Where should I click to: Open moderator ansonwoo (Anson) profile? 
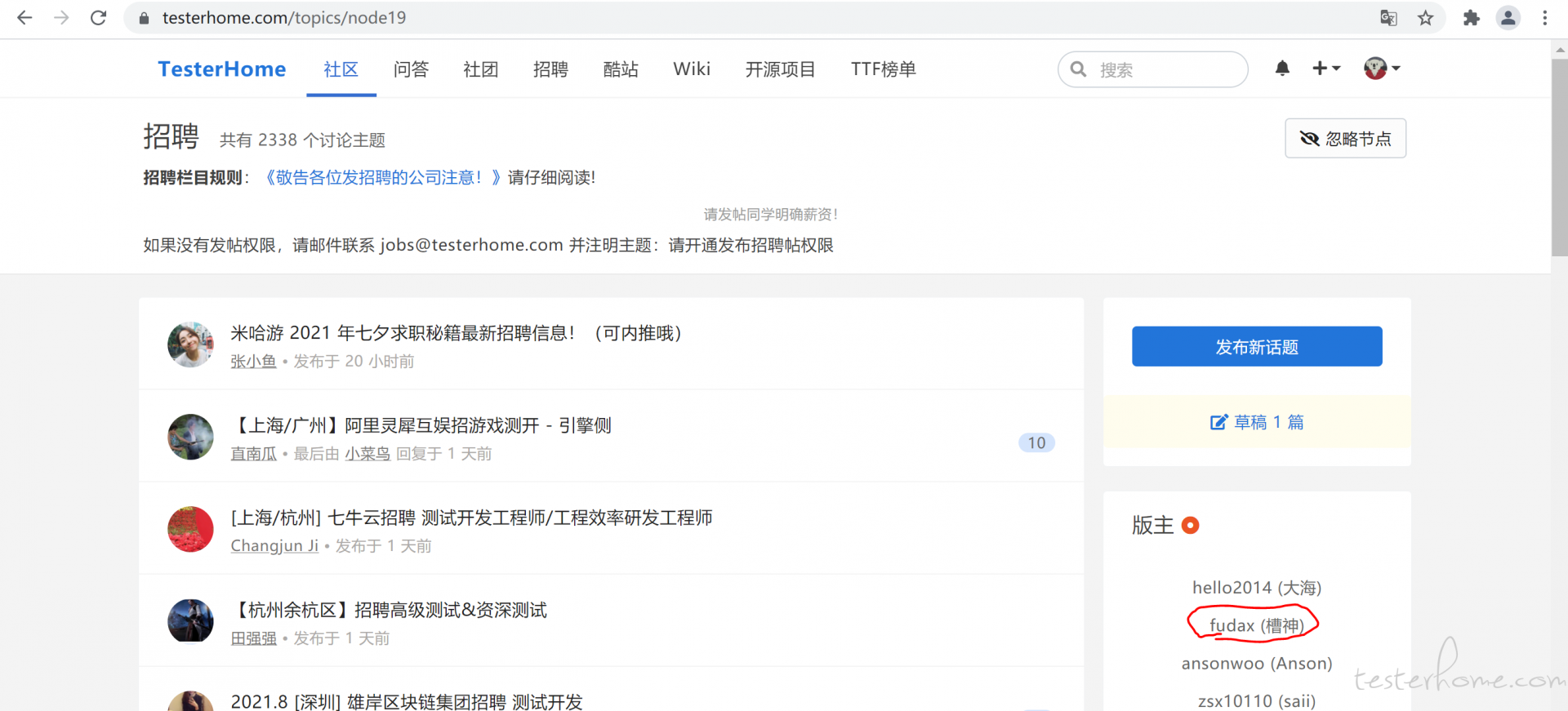[1257, 663]
